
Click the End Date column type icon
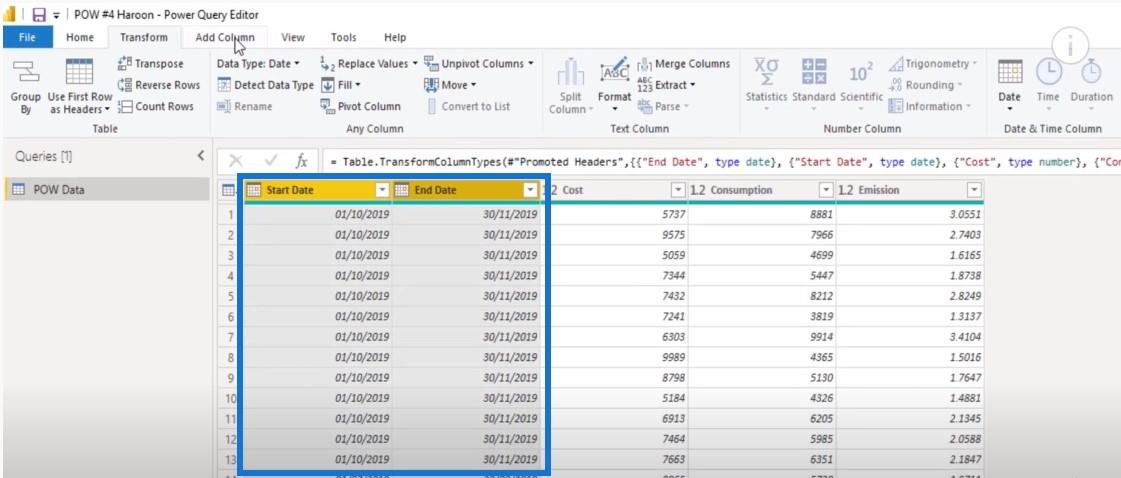(402, 190)
